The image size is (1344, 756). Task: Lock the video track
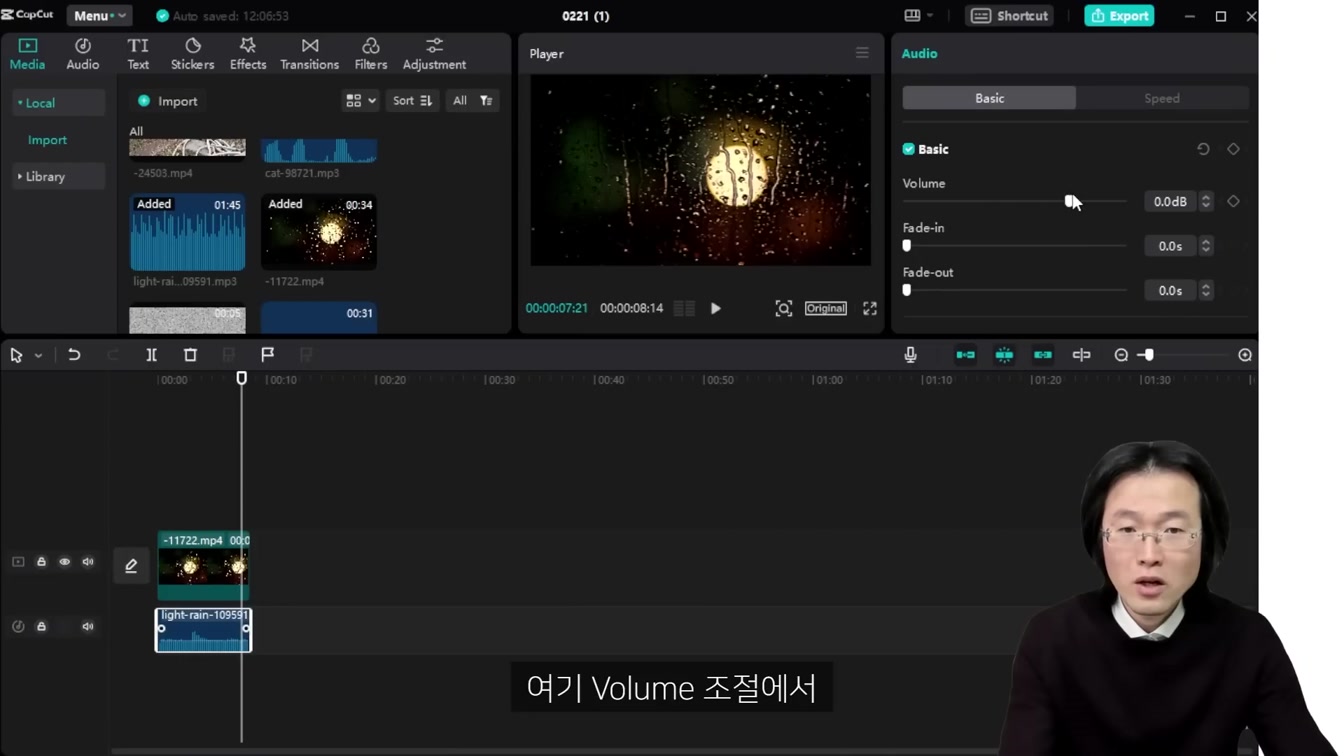(41, 562)
